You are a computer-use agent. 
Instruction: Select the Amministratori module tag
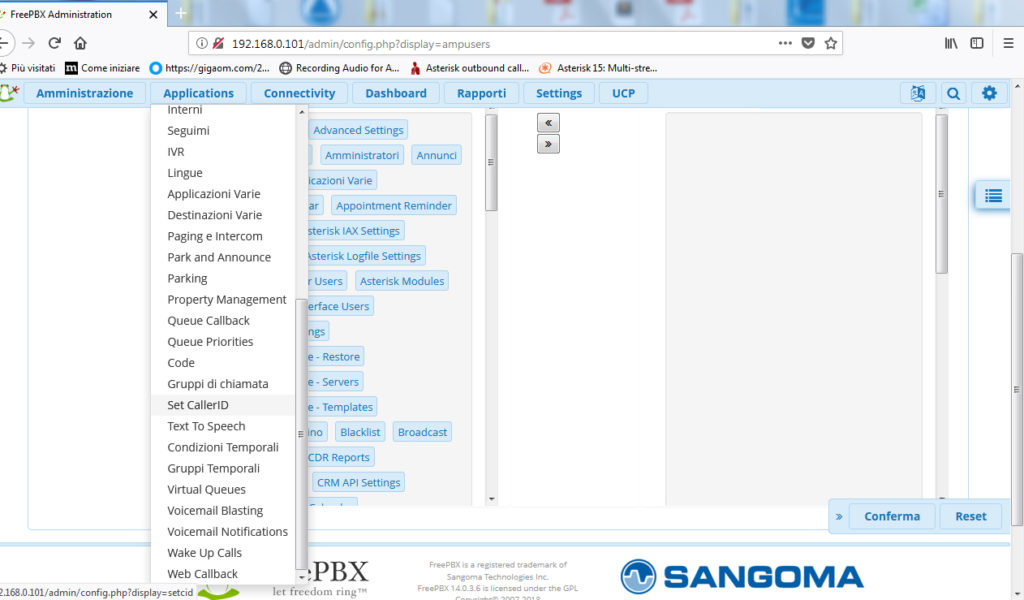click(x=362, y=155)
